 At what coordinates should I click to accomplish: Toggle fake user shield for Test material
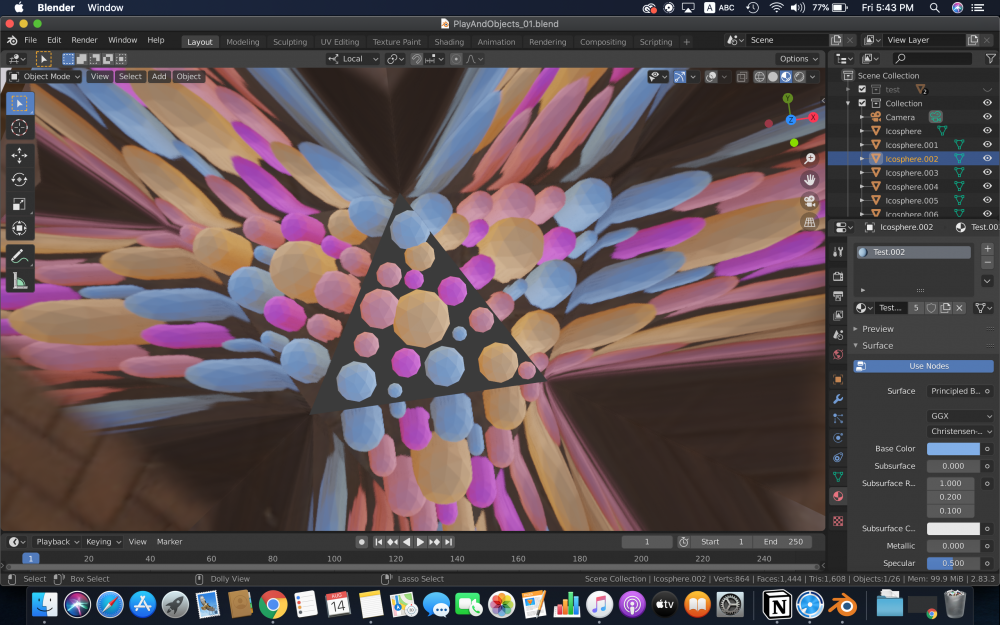(931, 308)
